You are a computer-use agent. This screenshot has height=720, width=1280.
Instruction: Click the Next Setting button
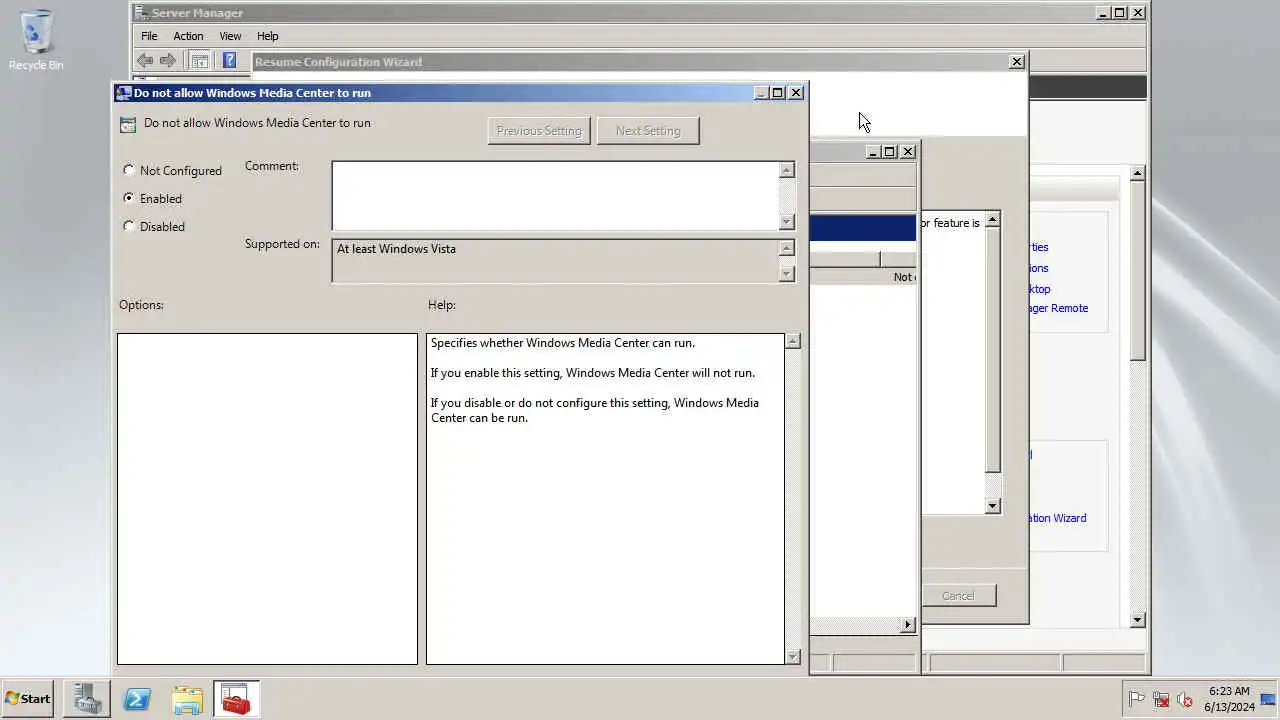coord(648,131)
